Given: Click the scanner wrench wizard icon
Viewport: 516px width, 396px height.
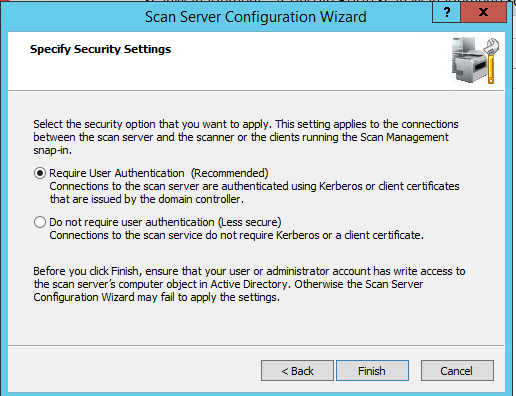Looking at the screenshot, I should [x=475, y=61].
